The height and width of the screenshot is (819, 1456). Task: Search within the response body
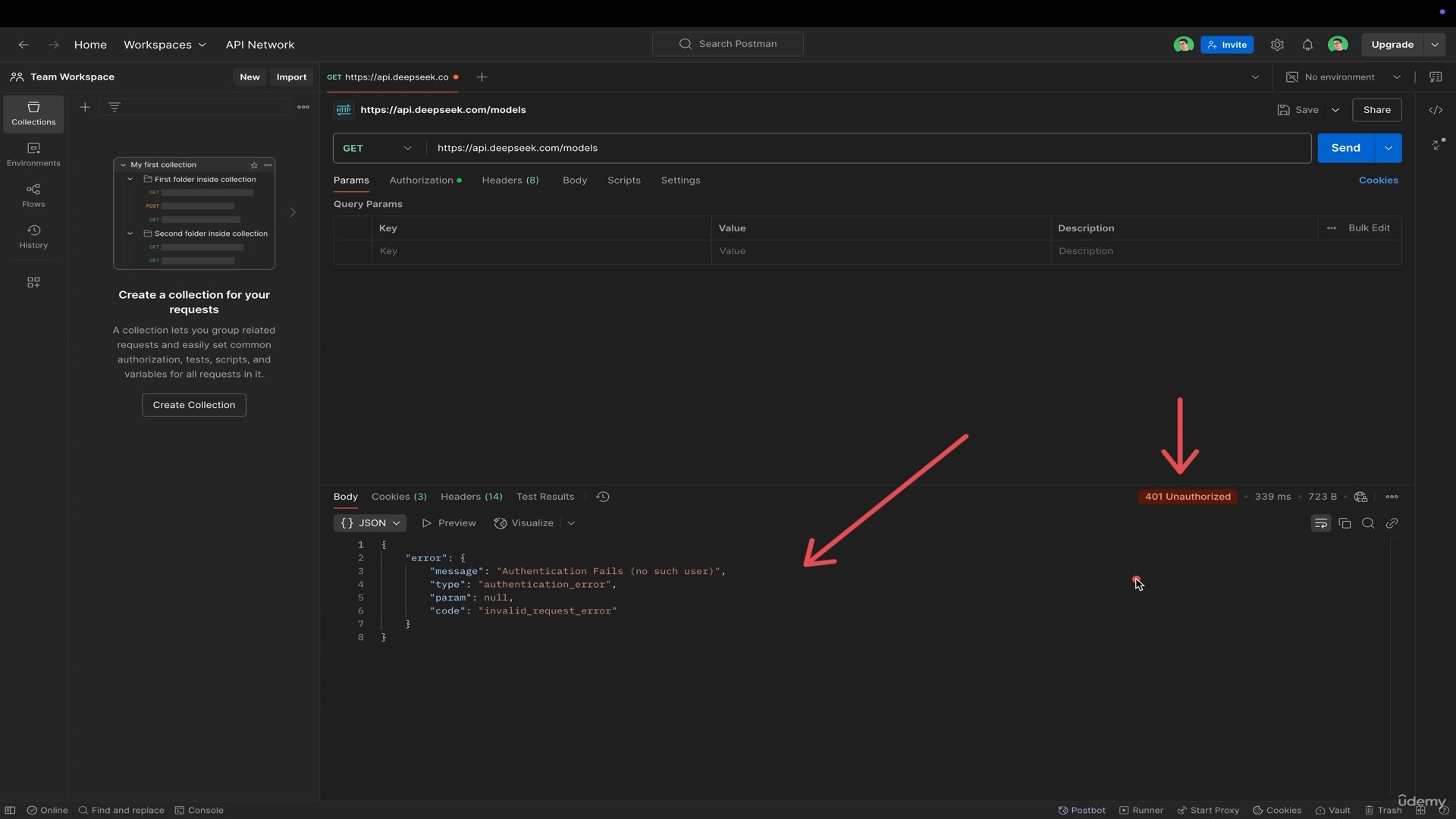1368,523
